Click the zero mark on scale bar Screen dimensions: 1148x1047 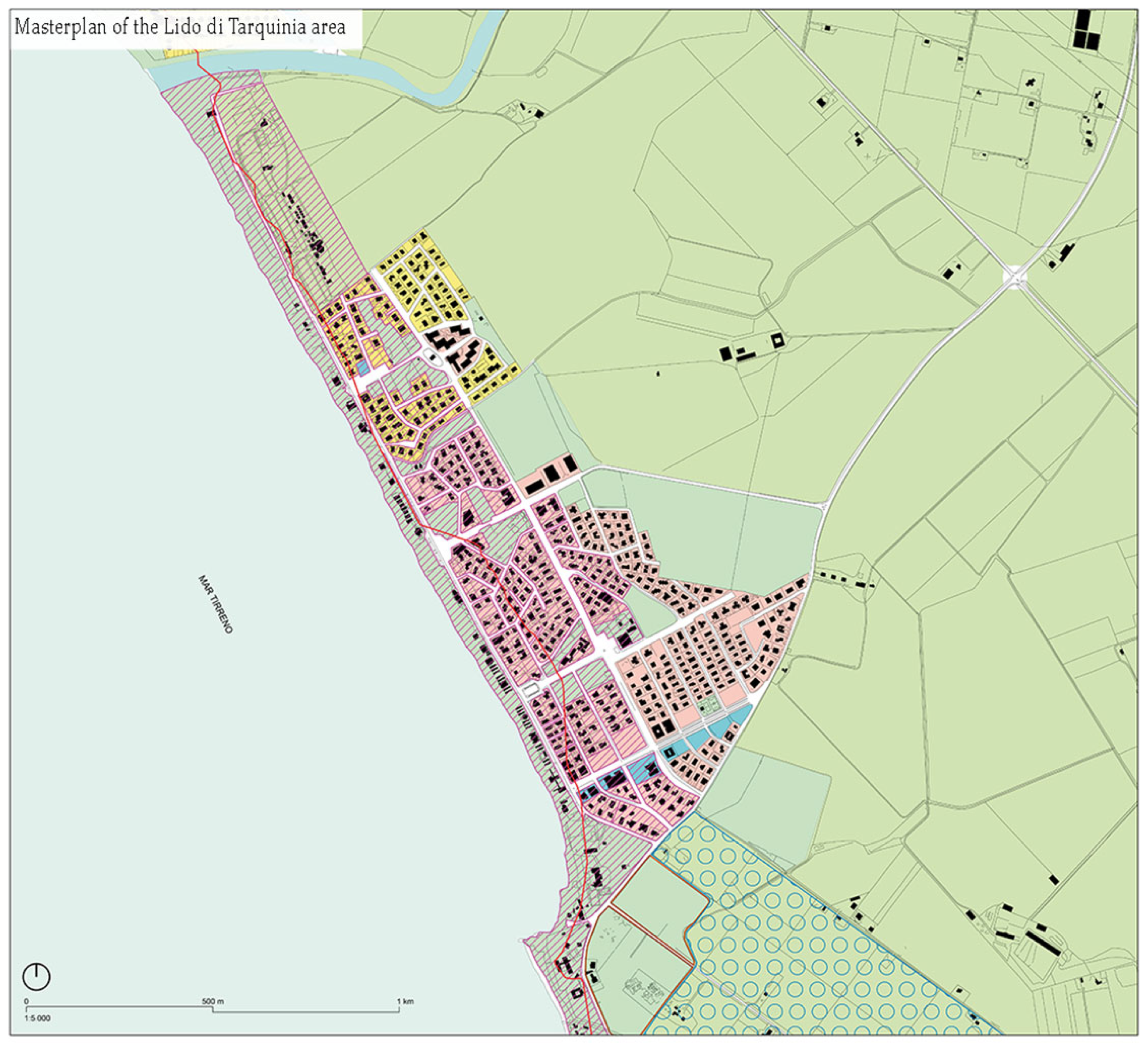coord(26,1001)
